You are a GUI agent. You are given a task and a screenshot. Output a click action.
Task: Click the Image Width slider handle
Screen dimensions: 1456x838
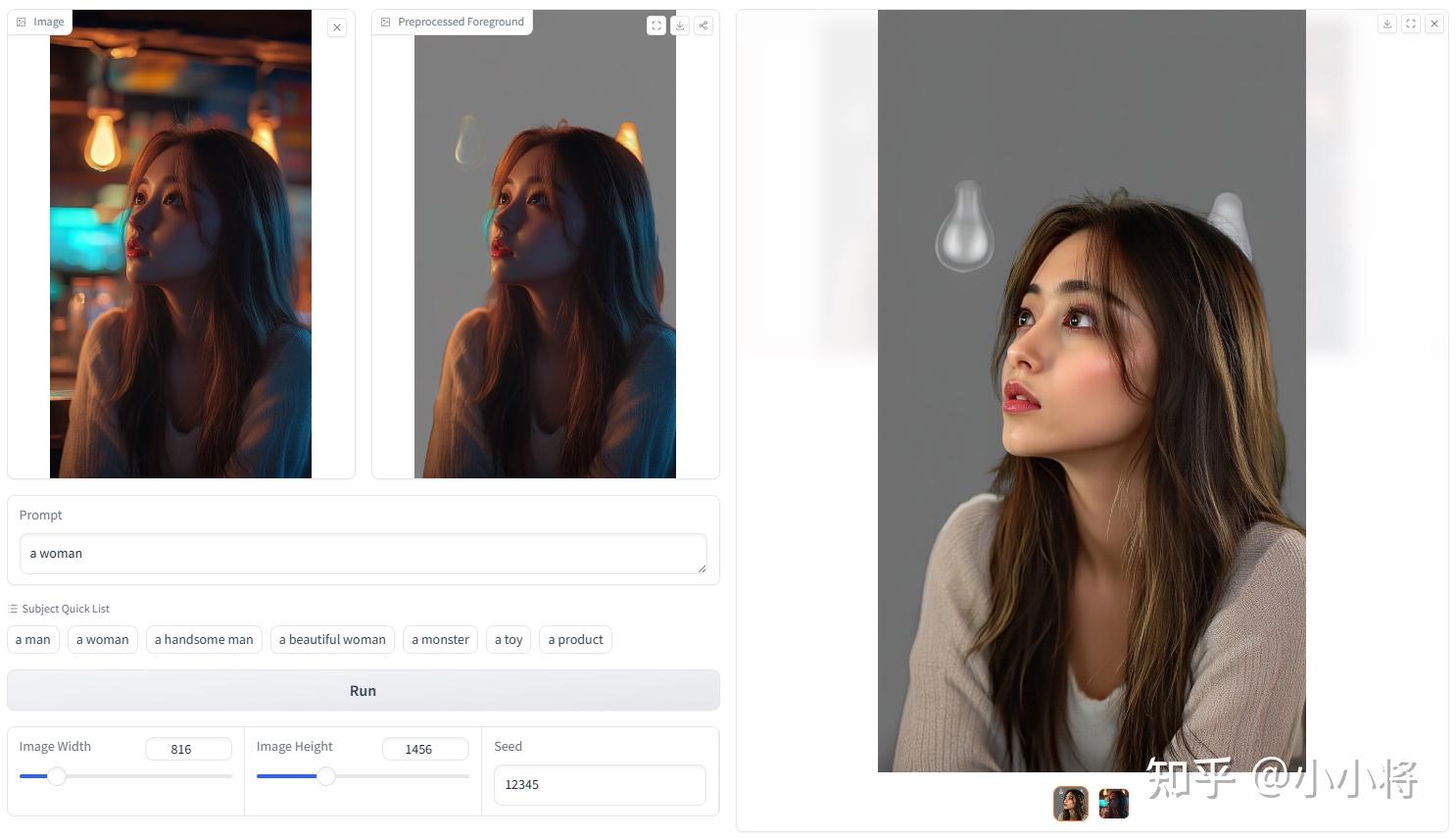point(57,776)
